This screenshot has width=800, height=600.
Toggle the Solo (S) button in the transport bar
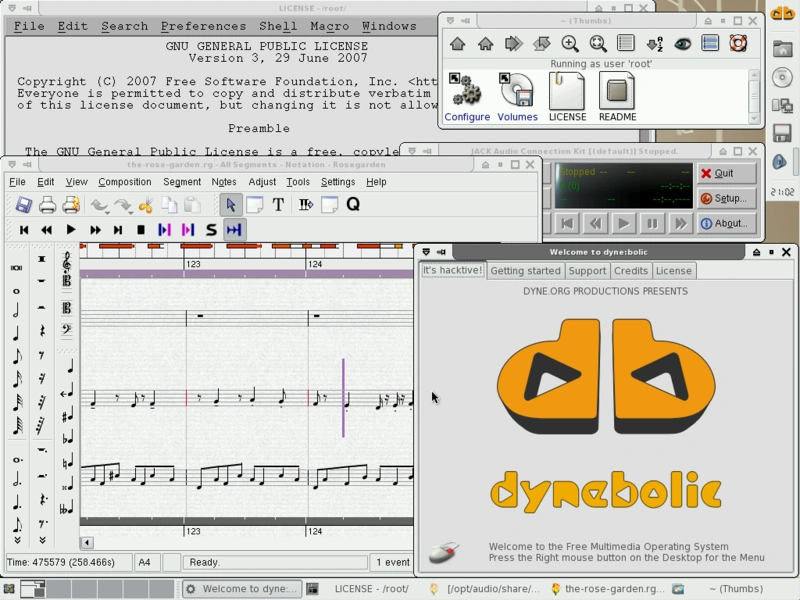click(x=211, y=229)
